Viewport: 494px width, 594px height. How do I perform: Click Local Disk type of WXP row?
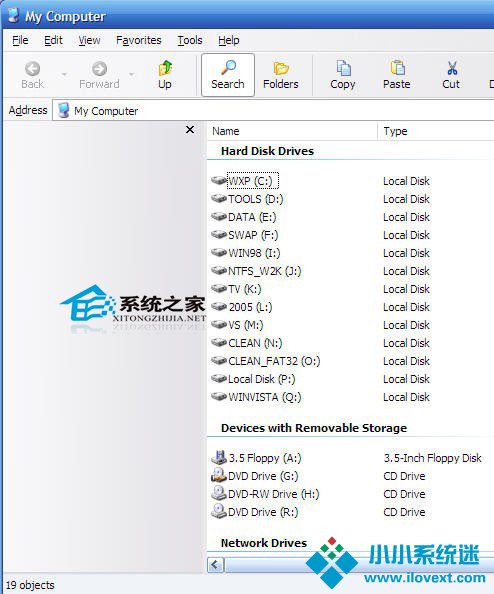pyautogui.click(x=406, y=181)
